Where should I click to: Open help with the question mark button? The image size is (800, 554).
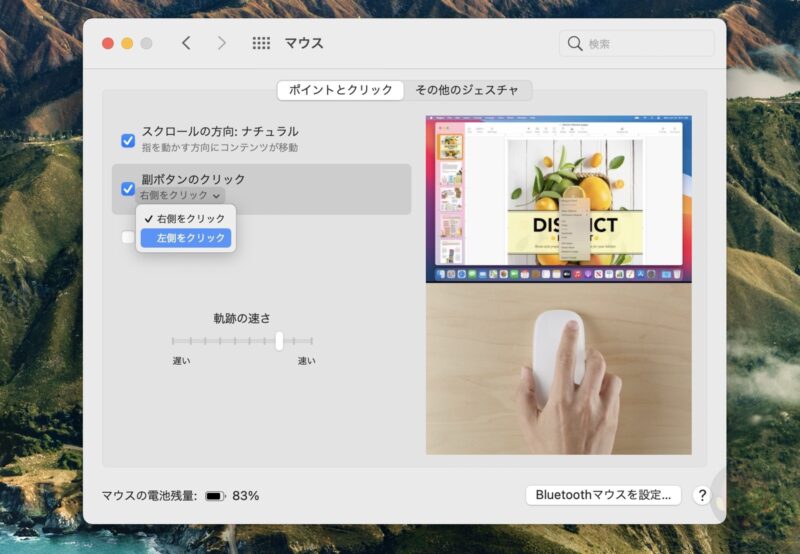[x=702, y=495]
